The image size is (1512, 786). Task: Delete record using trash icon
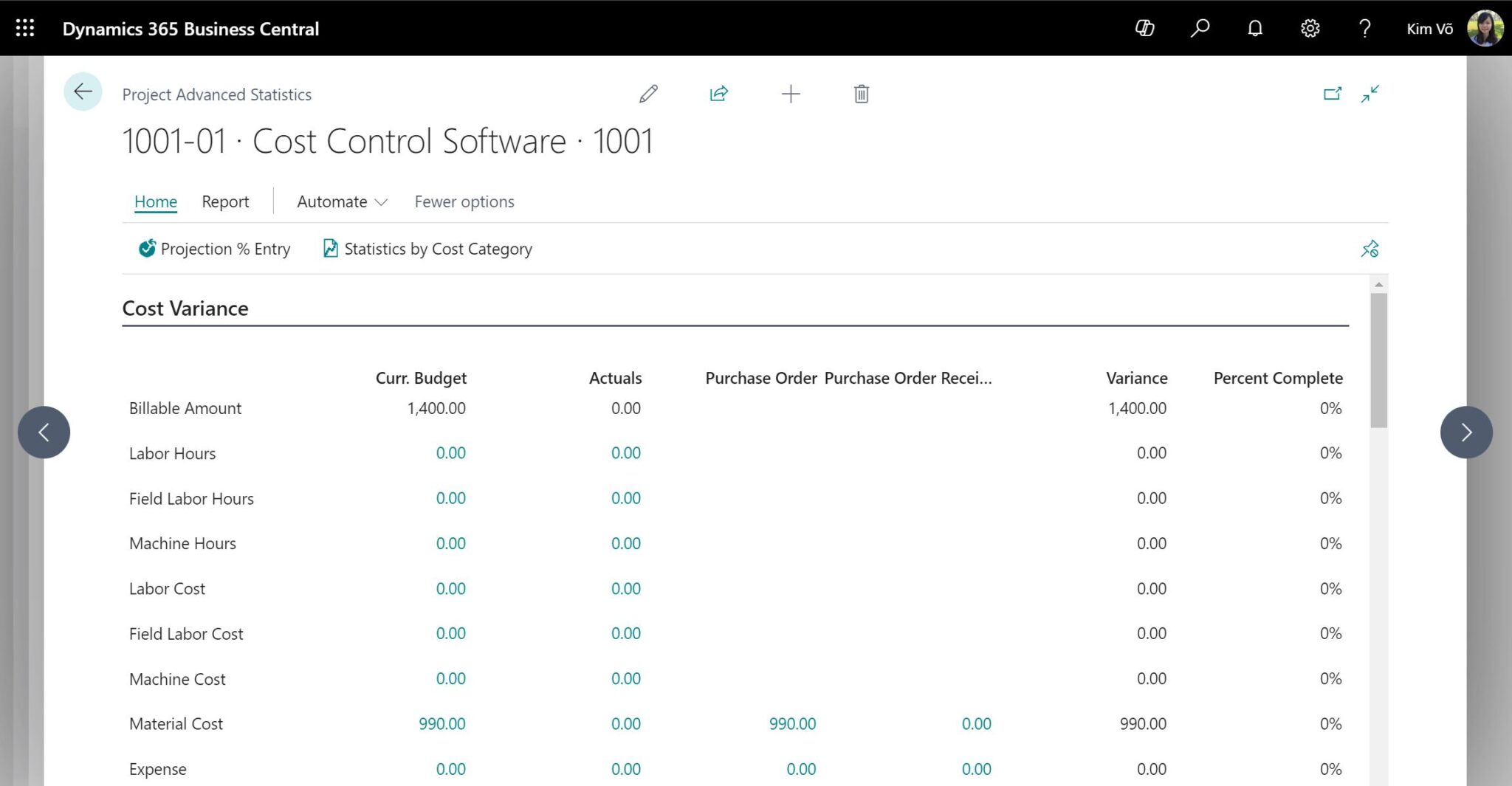(x=862, y=94)
